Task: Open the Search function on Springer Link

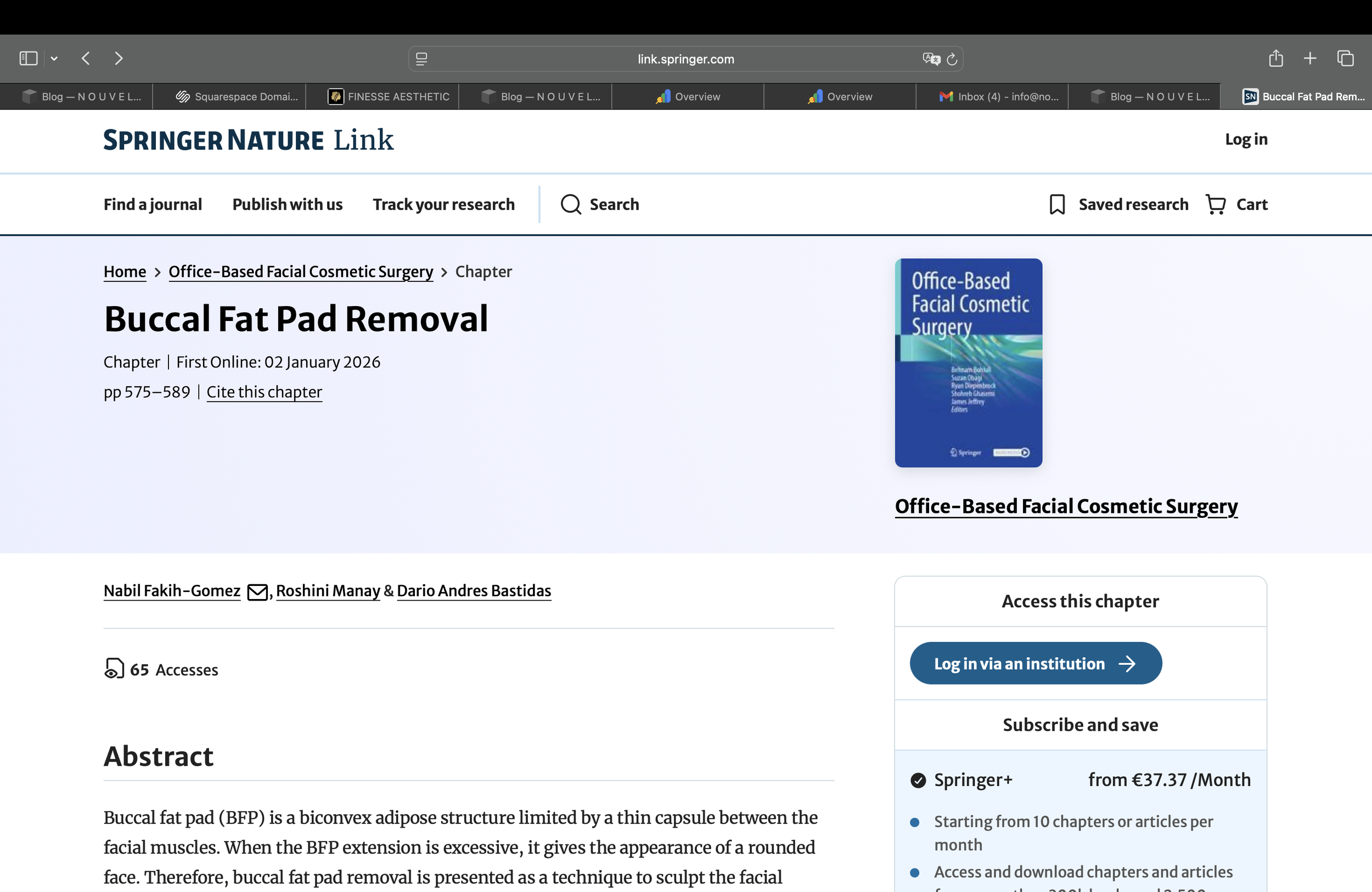Action: coord(599,205)
